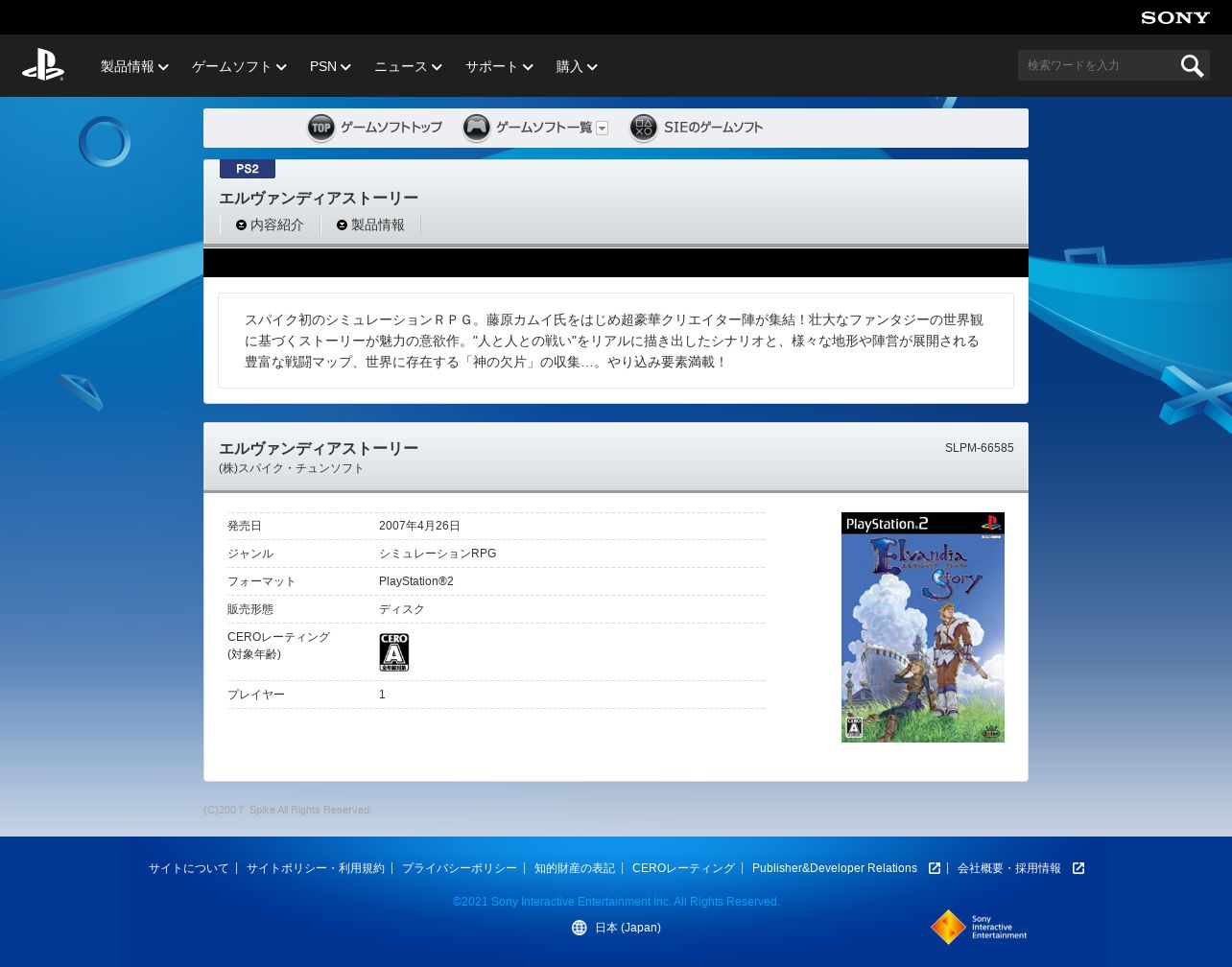
Task: Click the arrow icon beside 内容紹介
Action: [x=241, y=225]
